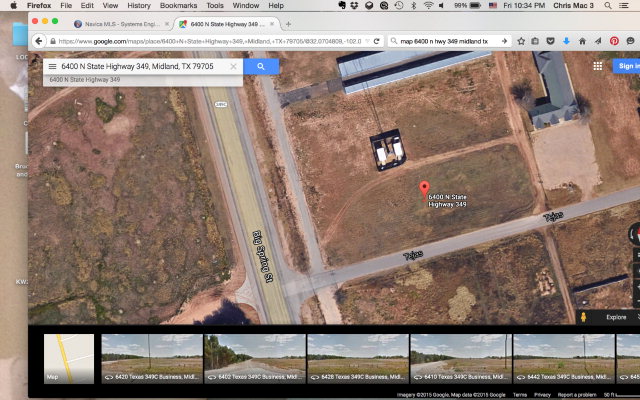Image resolution: width=640 pixels, height=400 pixels.
Task: Click the red location pin marker
Action: click(424, 189)
